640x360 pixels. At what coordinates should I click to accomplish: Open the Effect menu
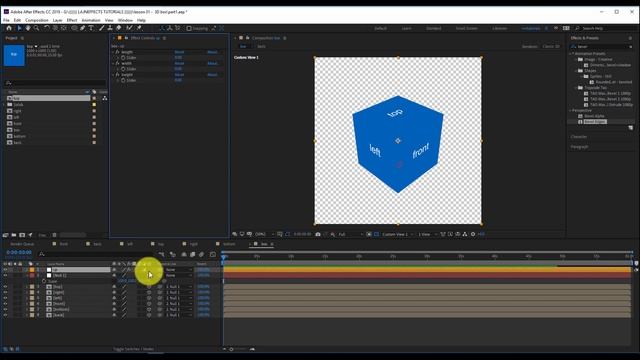[72, 20]
